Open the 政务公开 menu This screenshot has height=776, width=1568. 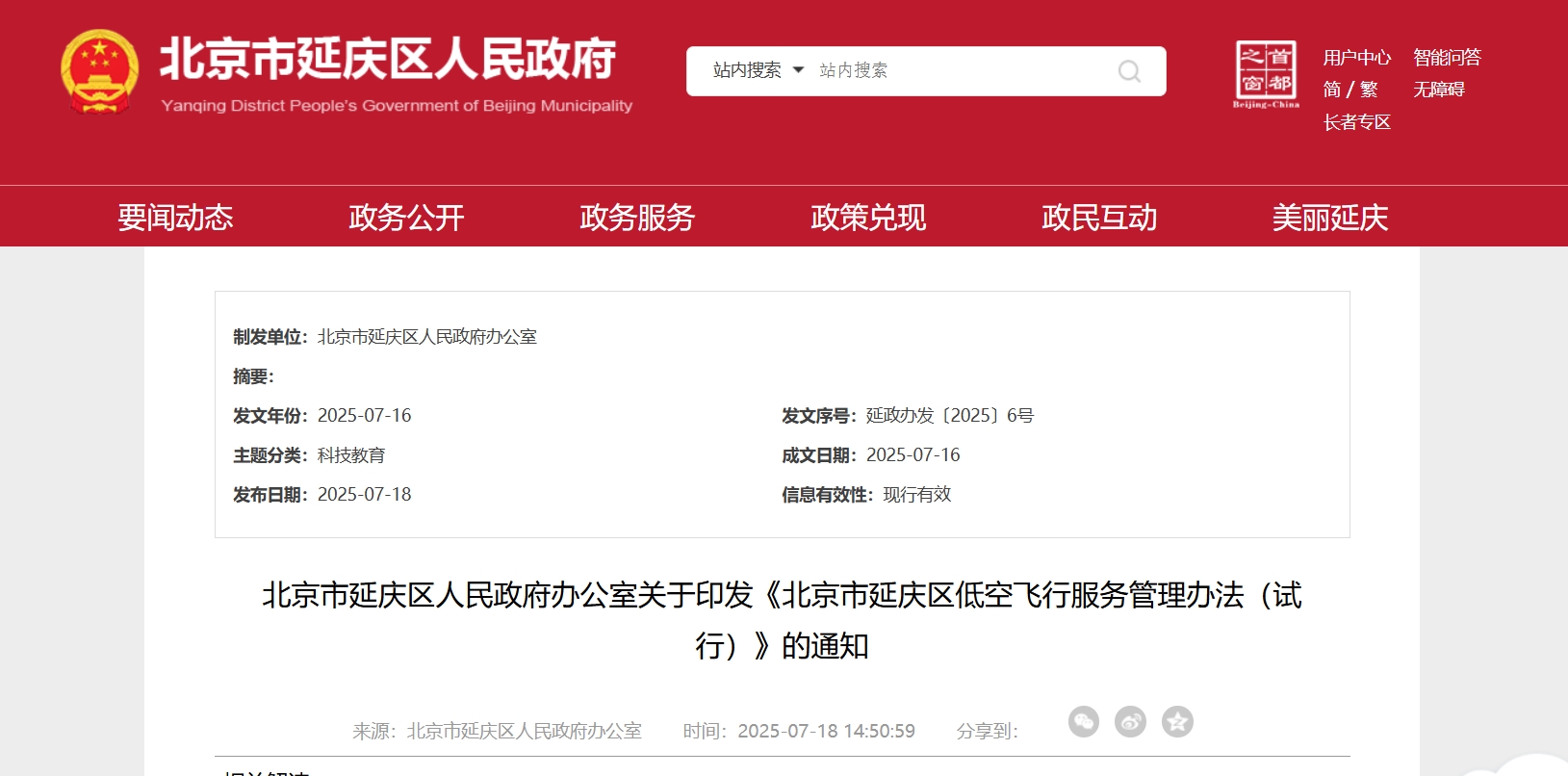pyautogui.click(x=406, y=218)
